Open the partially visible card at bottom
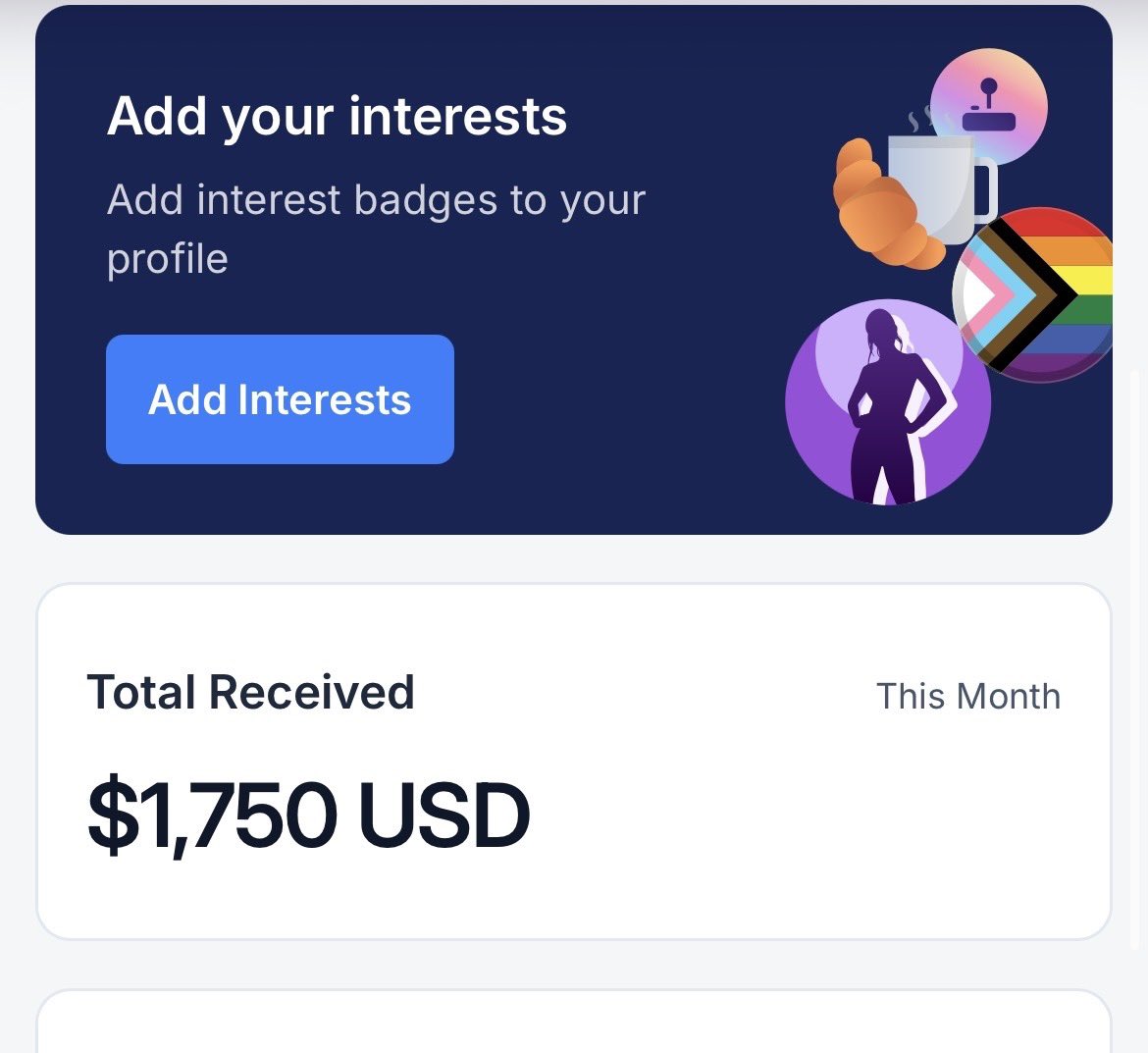Image resolution: width=1148 pixels, height=1053 pixels. 574,1022
